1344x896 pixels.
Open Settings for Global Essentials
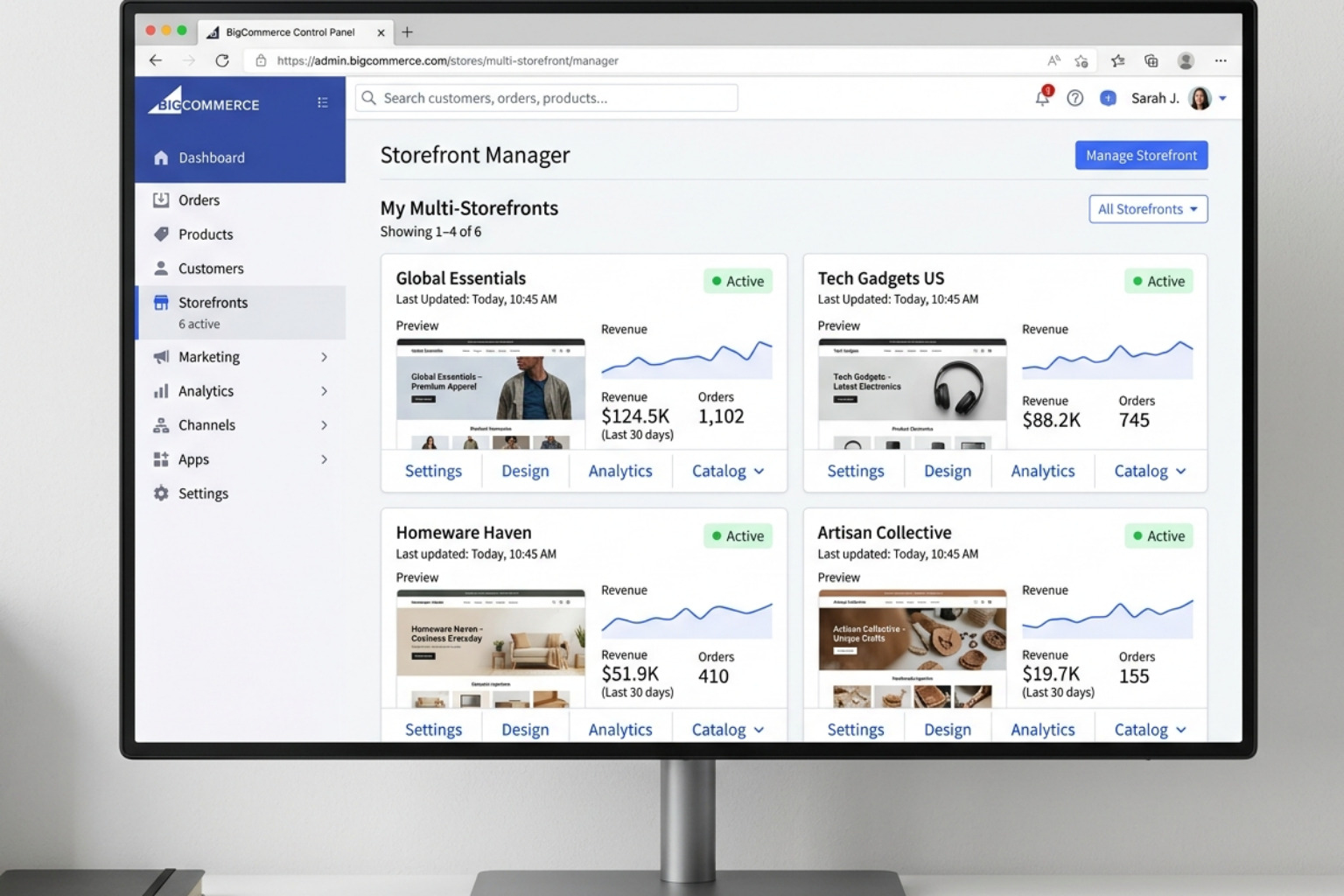tap(433, 471)
